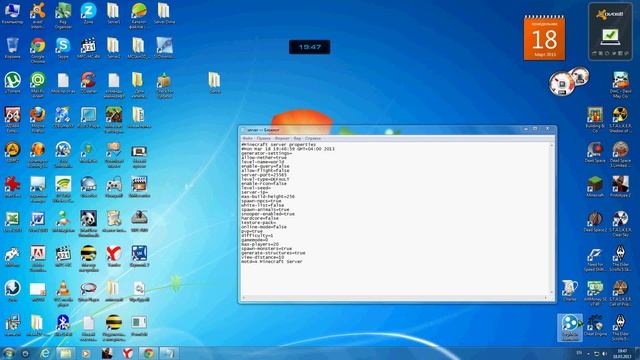Select the avast! desktop shortcut
The image size is (640, 360).
point(38,16)
